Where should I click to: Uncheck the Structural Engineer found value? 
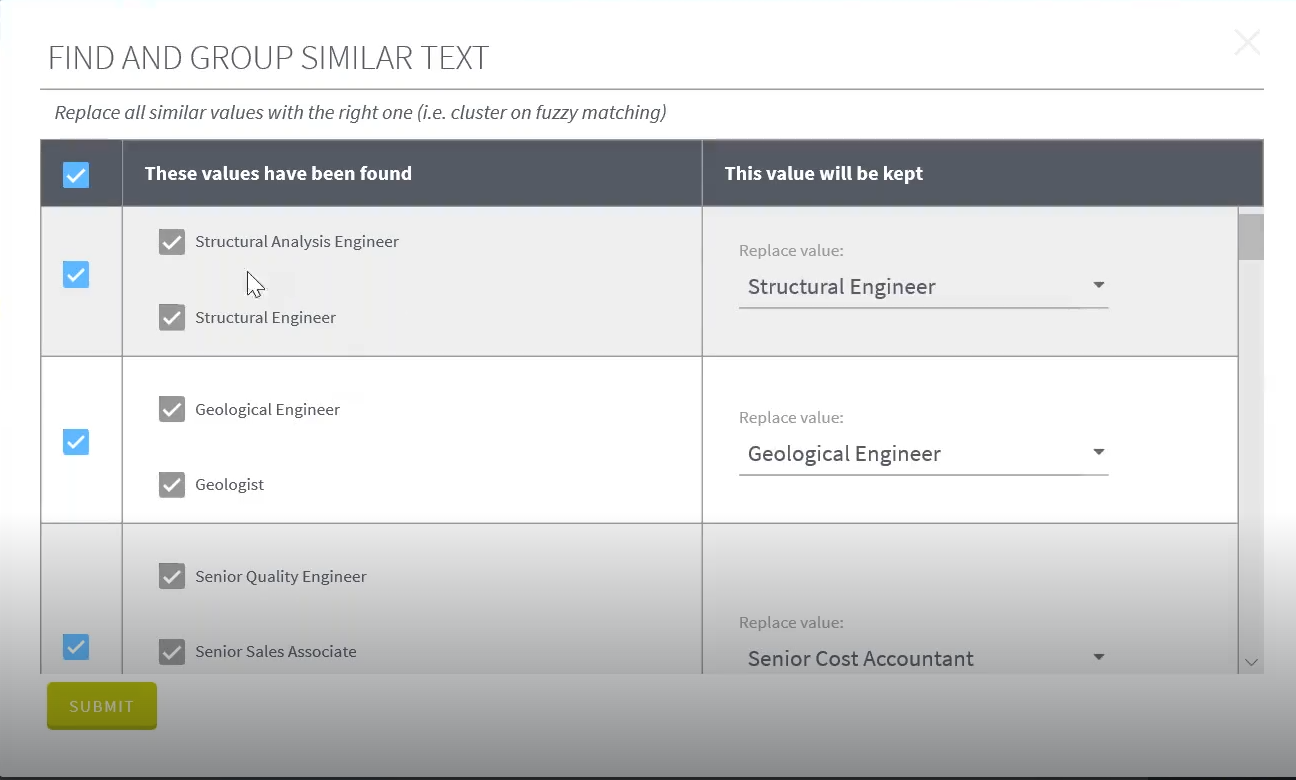tap(172, 318)
